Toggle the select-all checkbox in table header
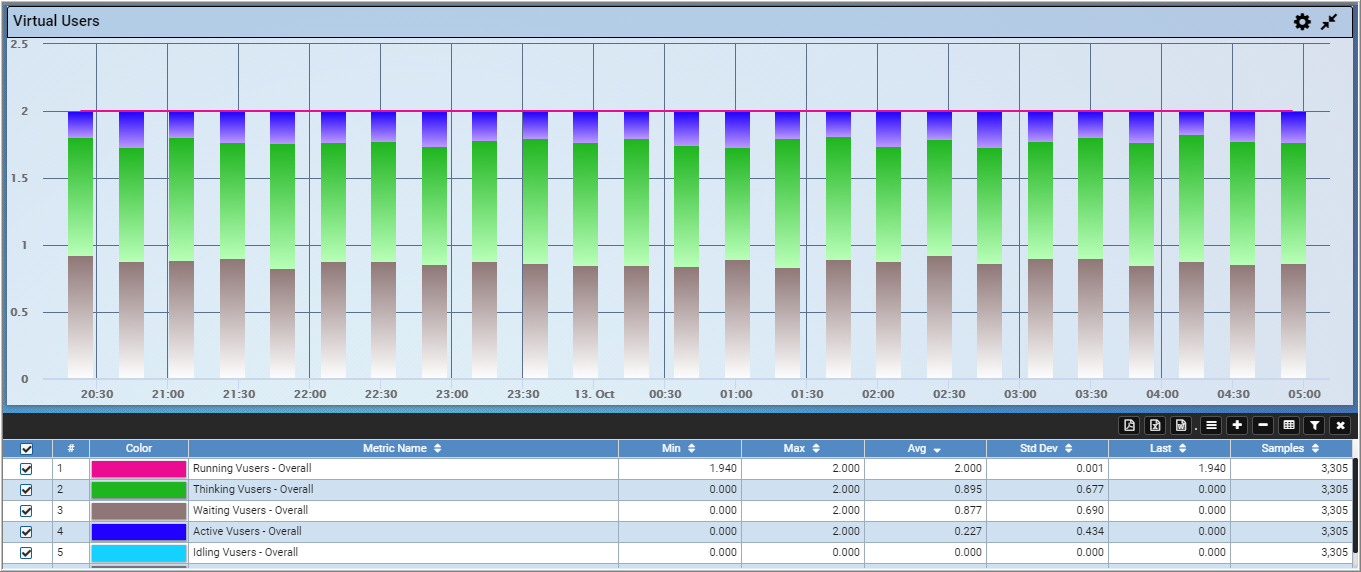This screenshot has height=572, width=1361. [27, 448]
